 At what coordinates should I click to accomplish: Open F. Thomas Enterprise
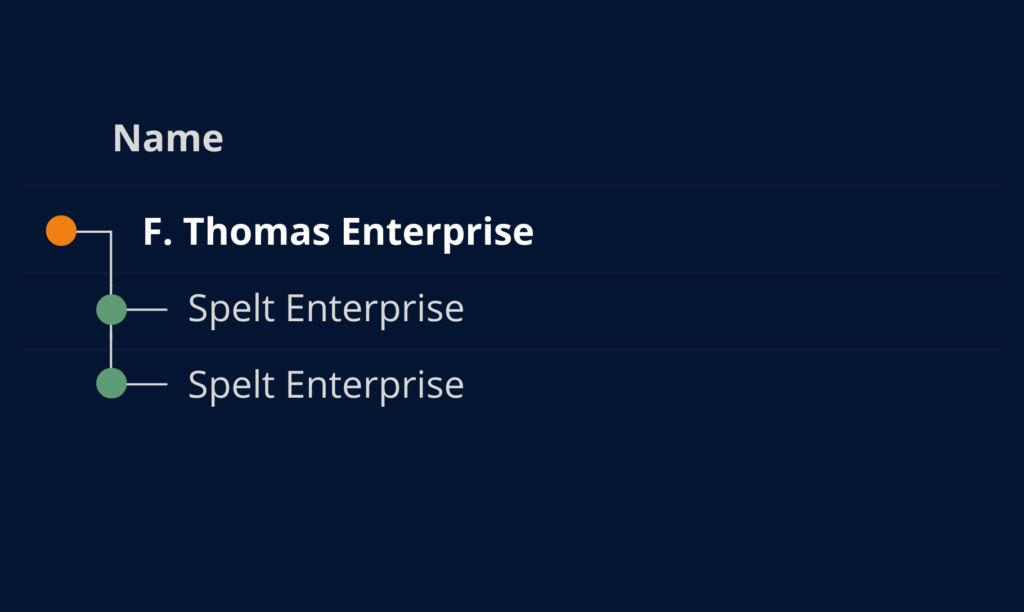click(x=338, y=232)
